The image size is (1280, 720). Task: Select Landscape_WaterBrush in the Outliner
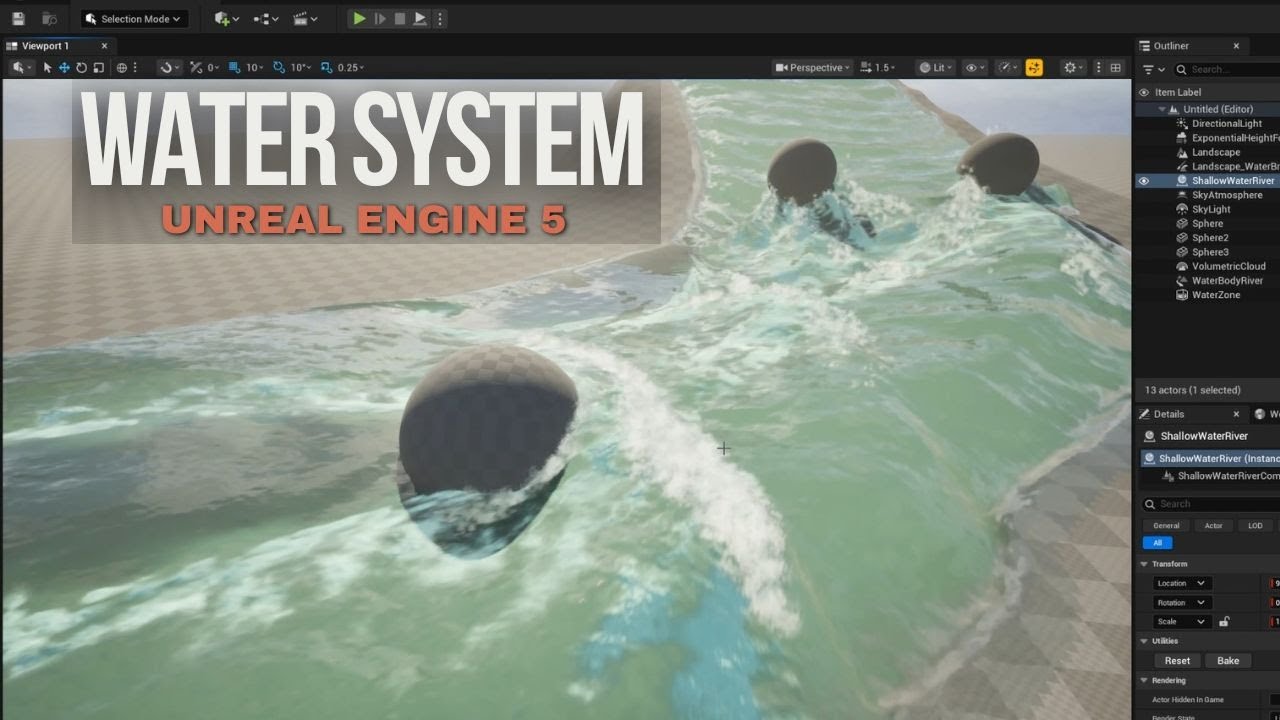[x=1235, y=166]
